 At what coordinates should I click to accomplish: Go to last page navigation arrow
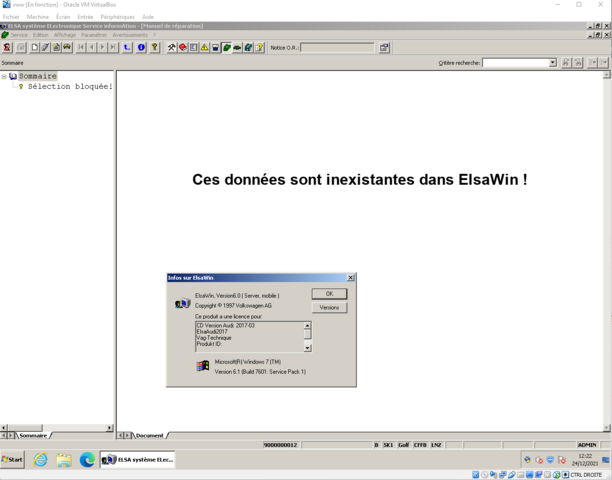(x=113, y=48)
